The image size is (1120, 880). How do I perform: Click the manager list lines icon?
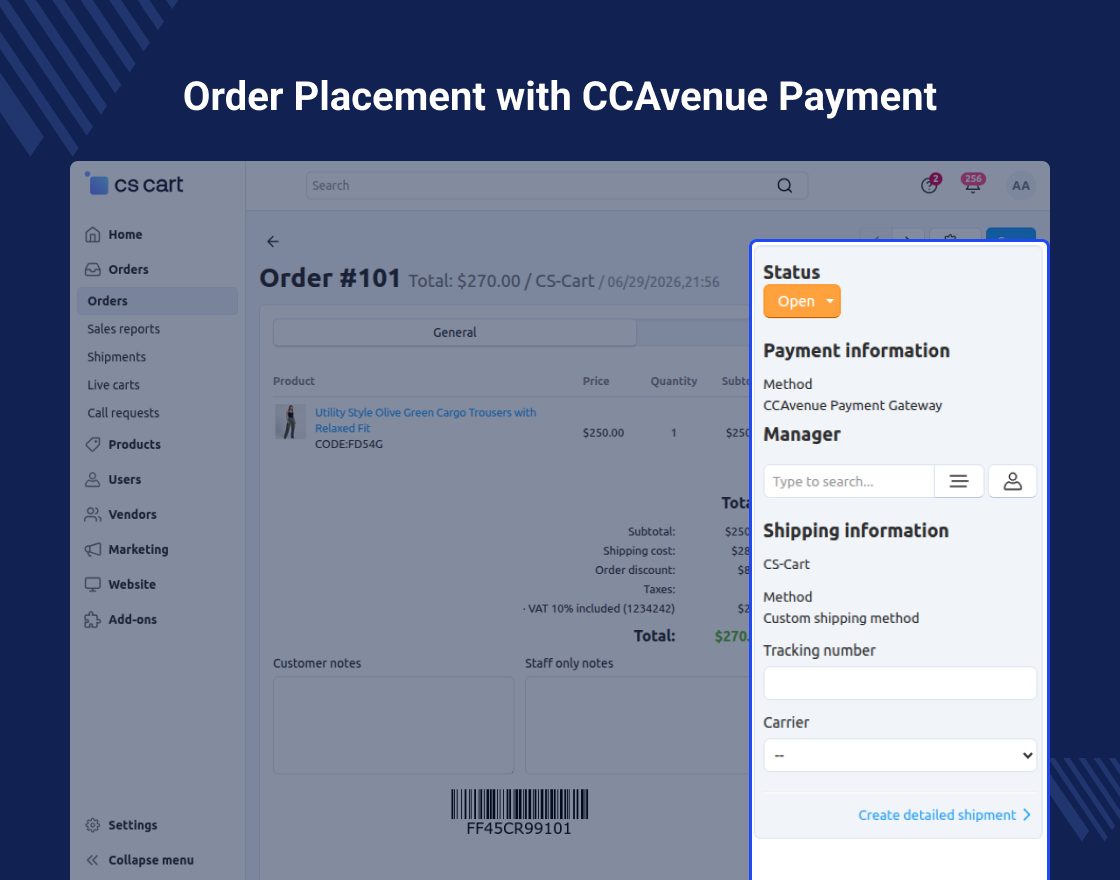(959, 481)
